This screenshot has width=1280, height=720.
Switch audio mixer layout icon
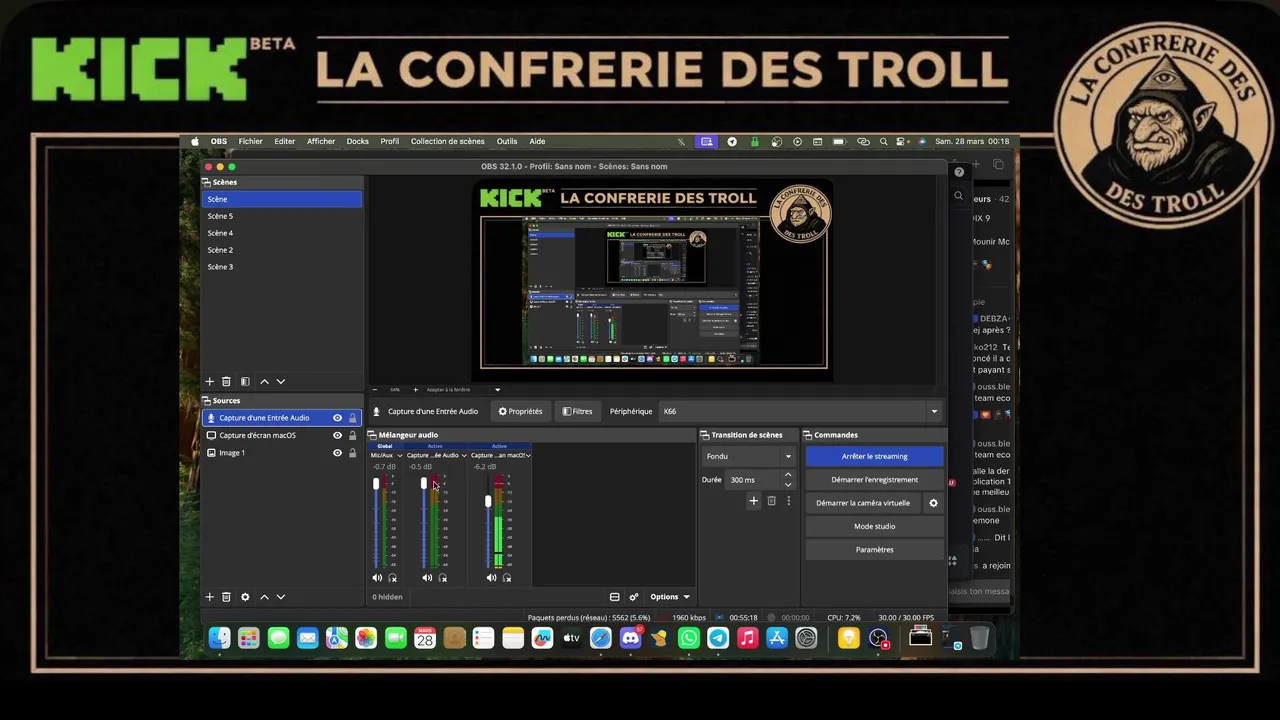tap(615, 597)
